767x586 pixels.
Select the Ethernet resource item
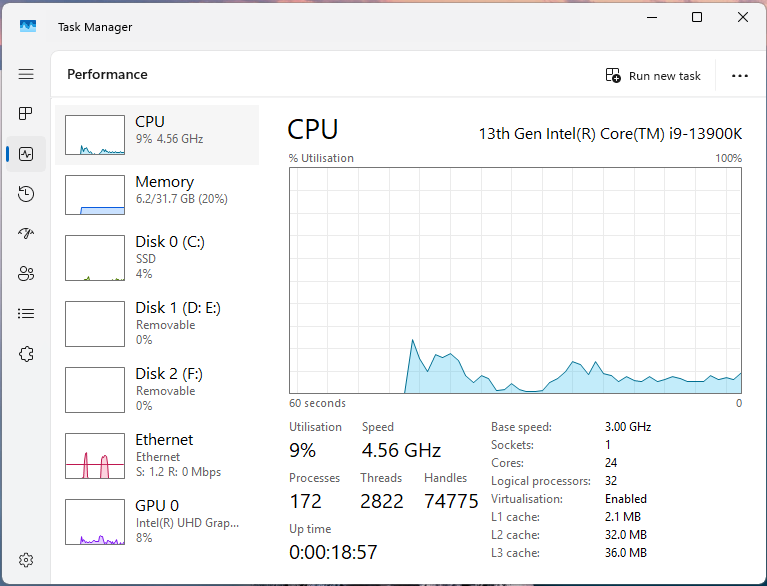click(x=157, y=455)
